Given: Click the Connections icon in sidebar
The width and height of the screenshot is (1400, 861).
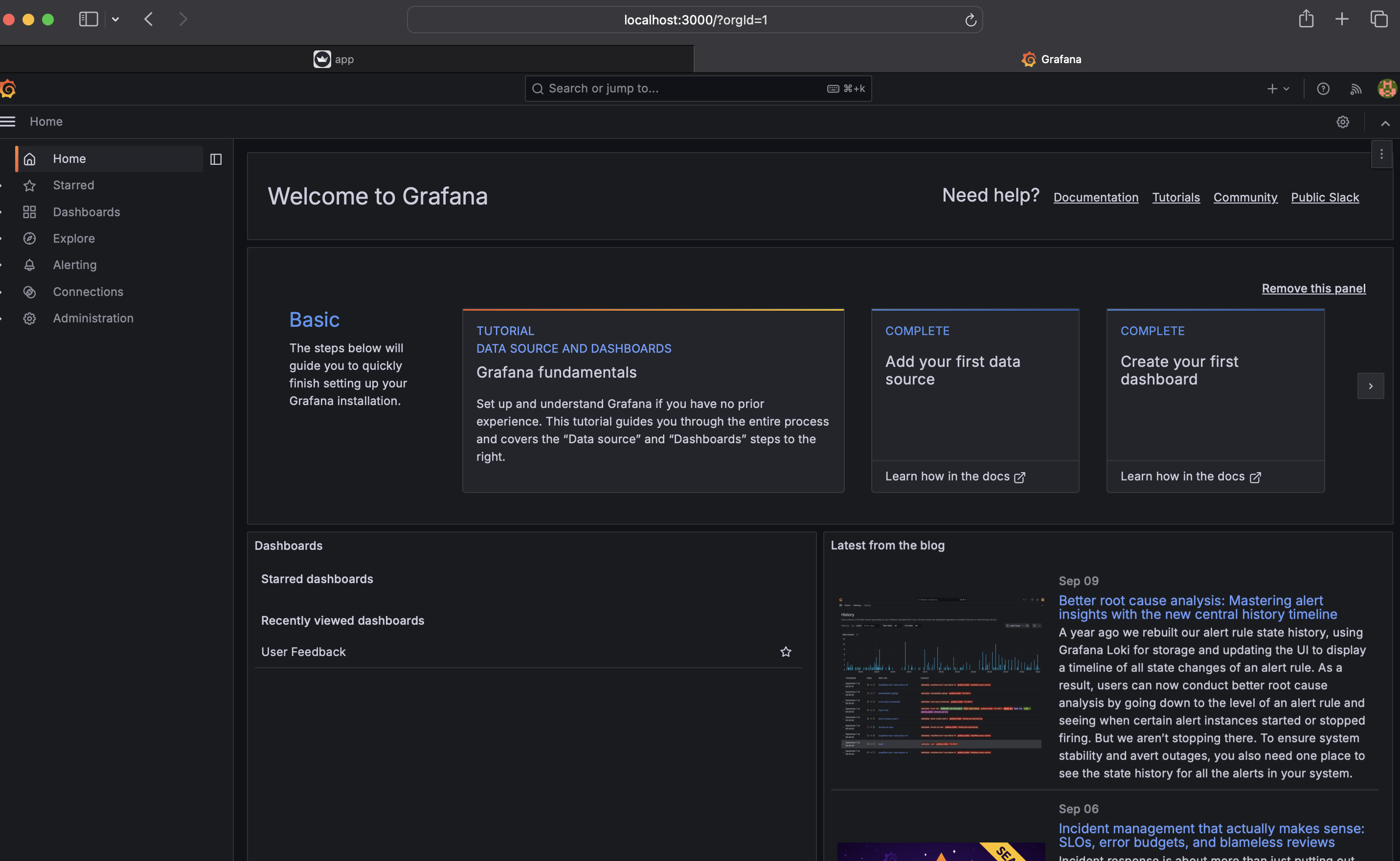Looking at the screenshot, I should (30, 292).
